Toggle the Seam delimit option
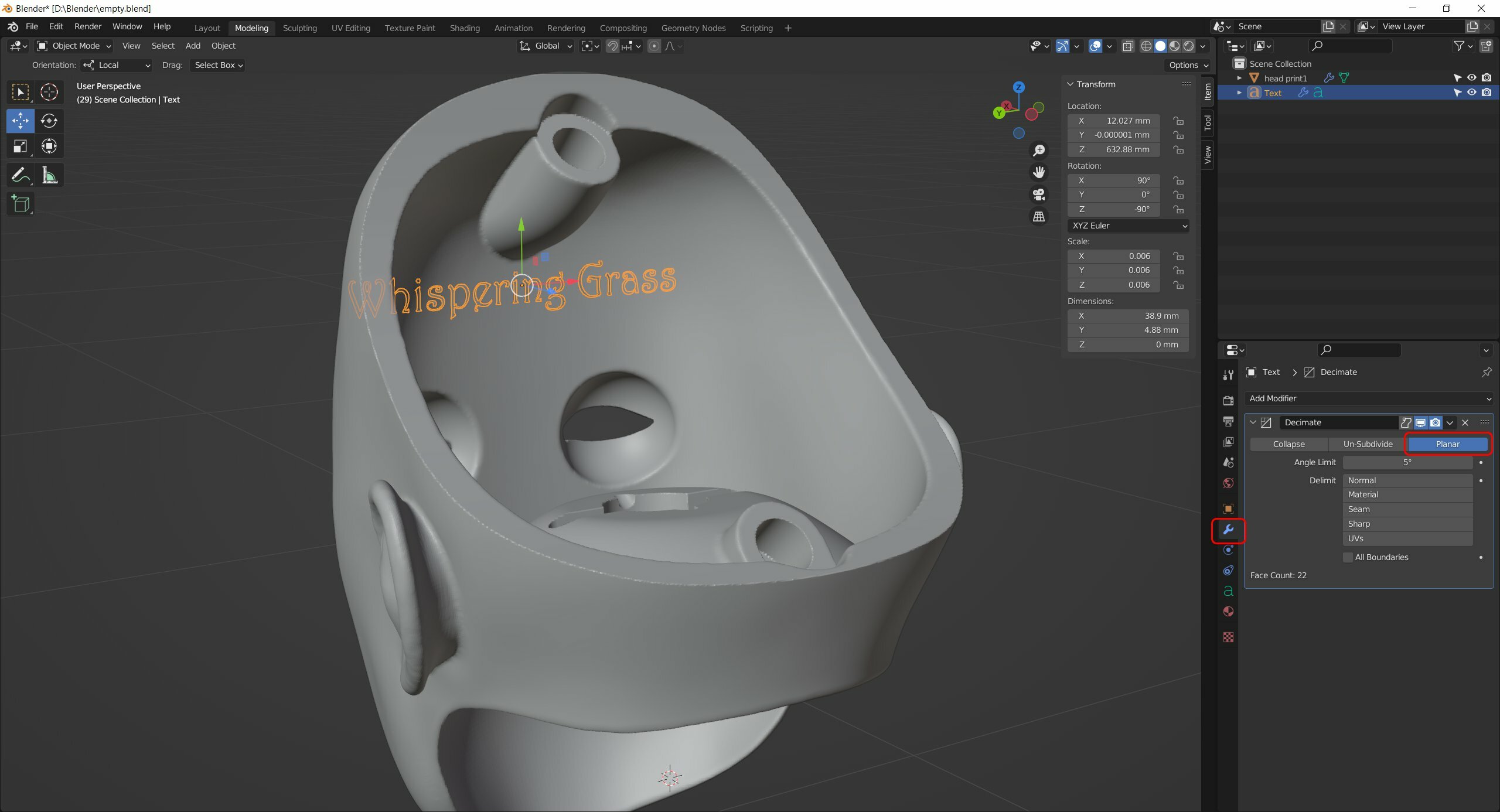 click(1407, 509)
